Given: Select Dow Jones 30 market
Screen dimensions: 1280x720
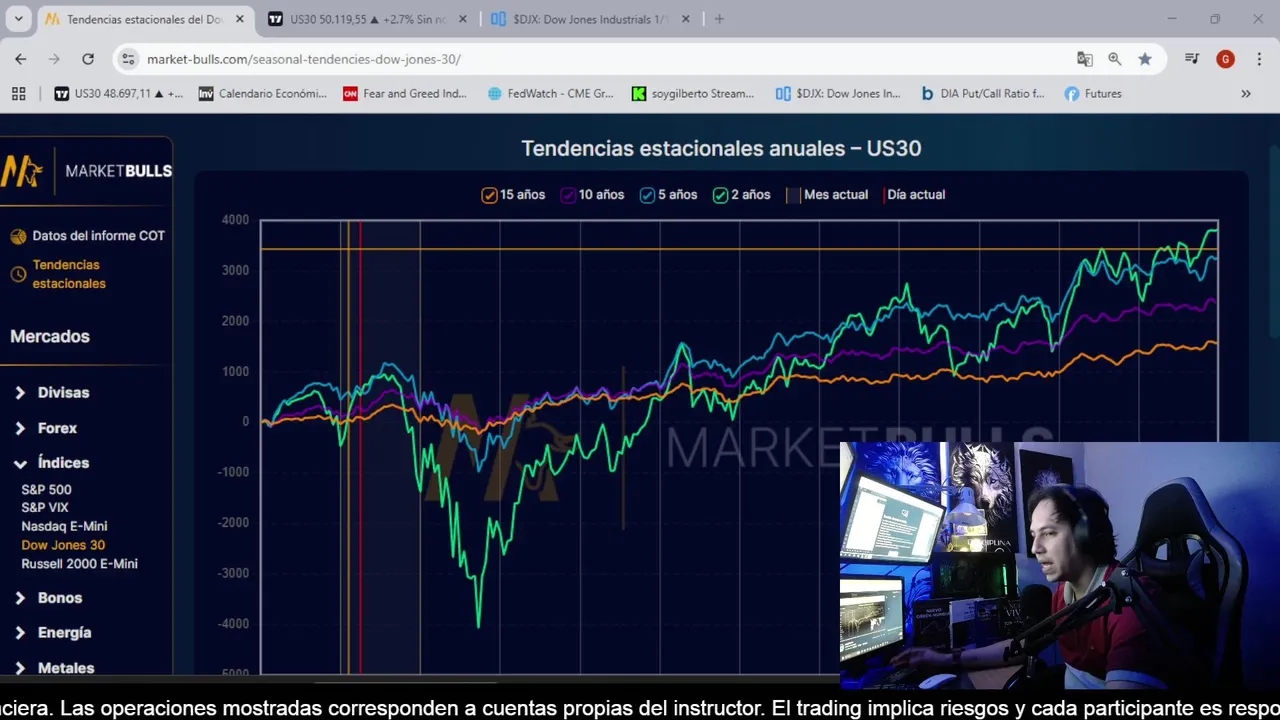Looking at the screenshot, I should 63,545.
